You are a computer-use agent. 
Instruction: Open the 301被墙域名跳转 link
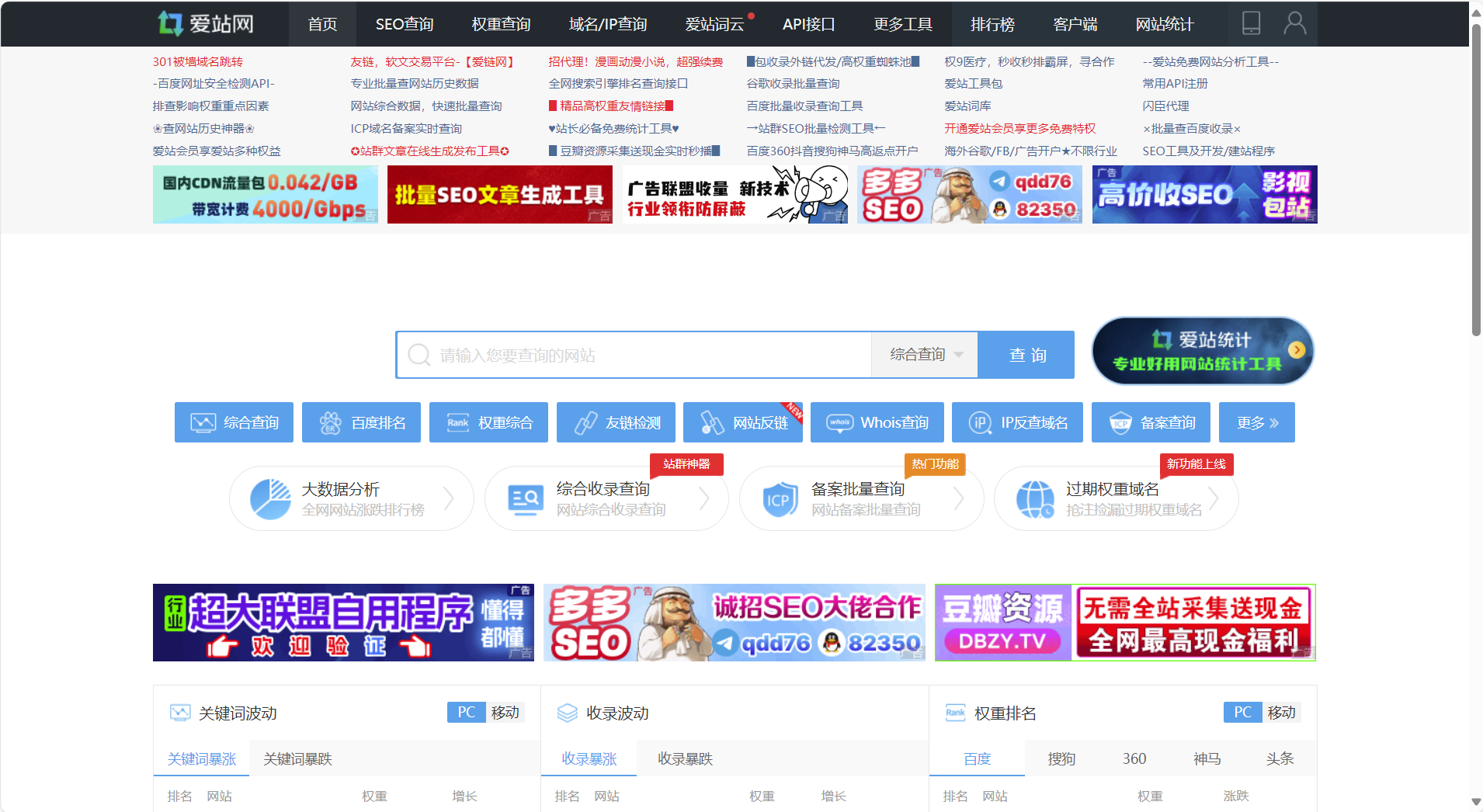tap(198, 61)
